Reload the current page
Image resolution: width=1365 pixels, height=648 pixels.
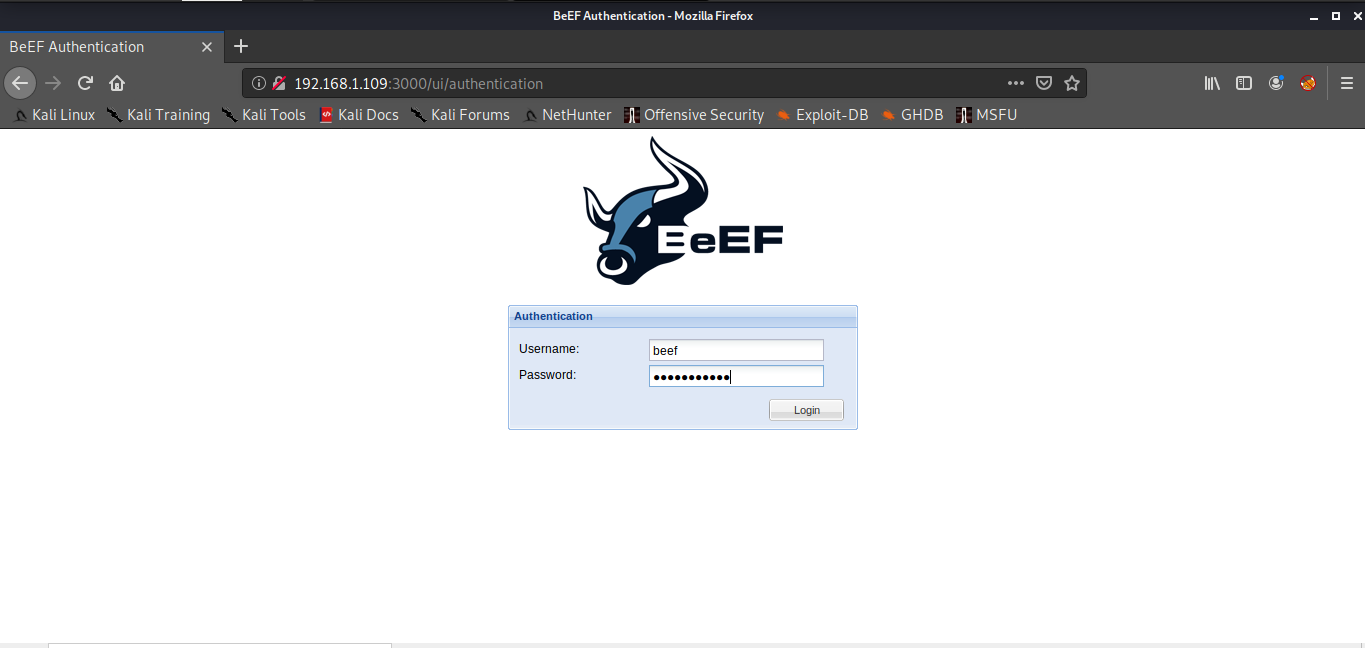[x=86, y=83]
